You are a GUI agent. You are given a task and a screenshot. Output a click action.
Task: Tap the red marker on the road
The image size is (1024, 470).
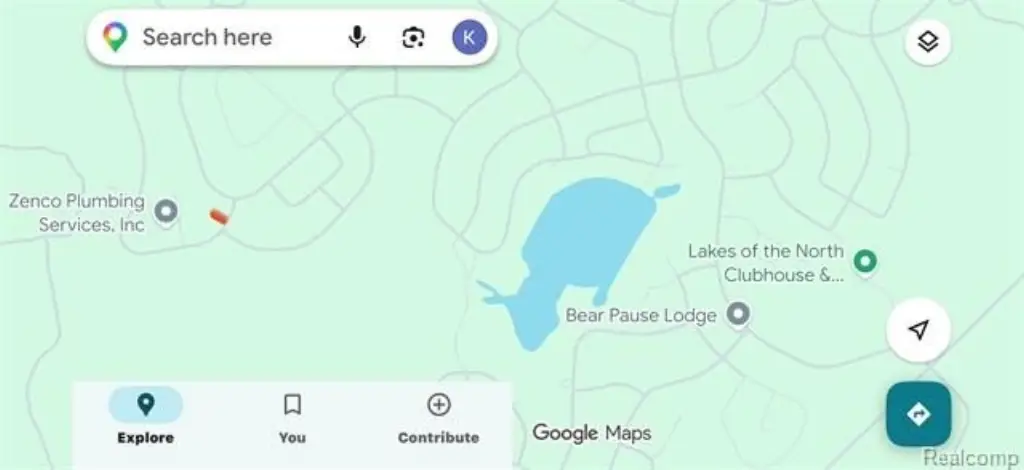click(x=219, y=217)
